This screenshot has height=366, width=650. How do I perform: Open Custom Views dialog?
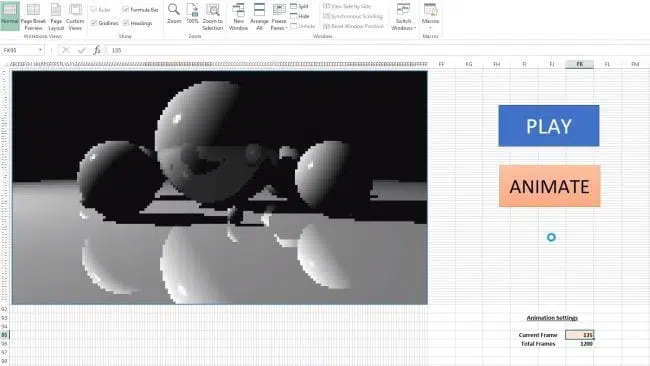(x=75, y=16)
